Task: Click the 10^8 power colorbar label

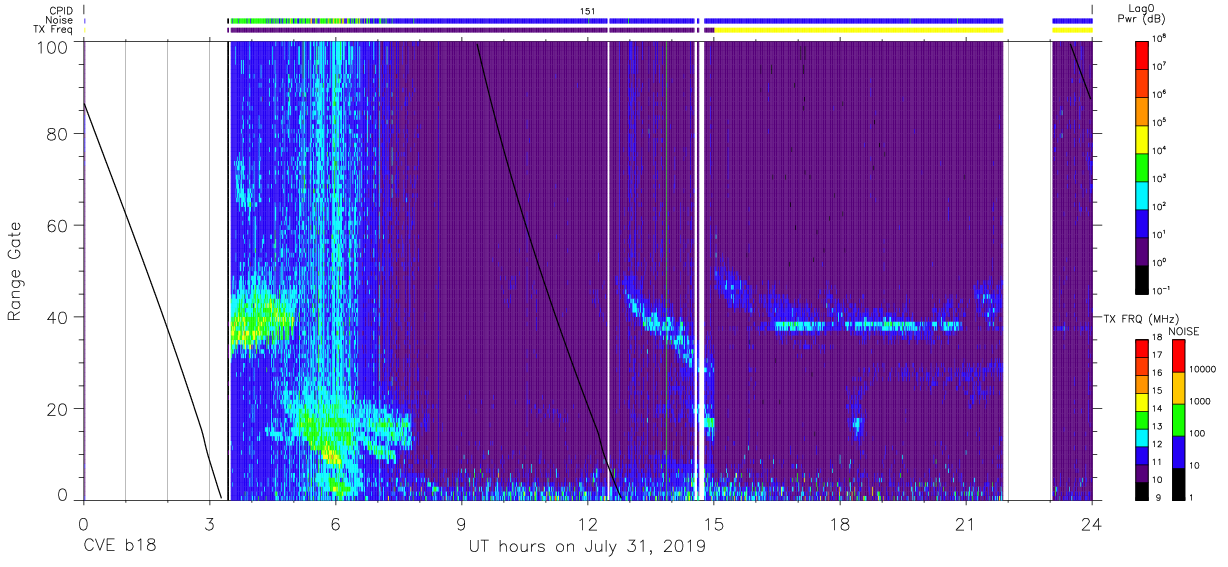Action: click(x=1160, y=38)
